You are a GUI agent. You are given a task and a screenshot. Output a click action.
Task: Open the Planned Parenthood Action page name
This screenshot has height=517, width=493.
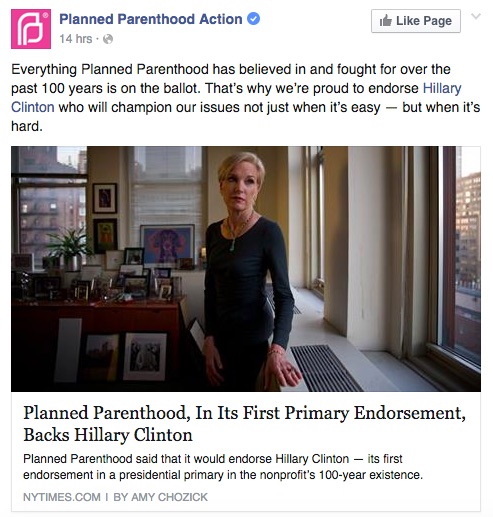(x=151, y=19)
